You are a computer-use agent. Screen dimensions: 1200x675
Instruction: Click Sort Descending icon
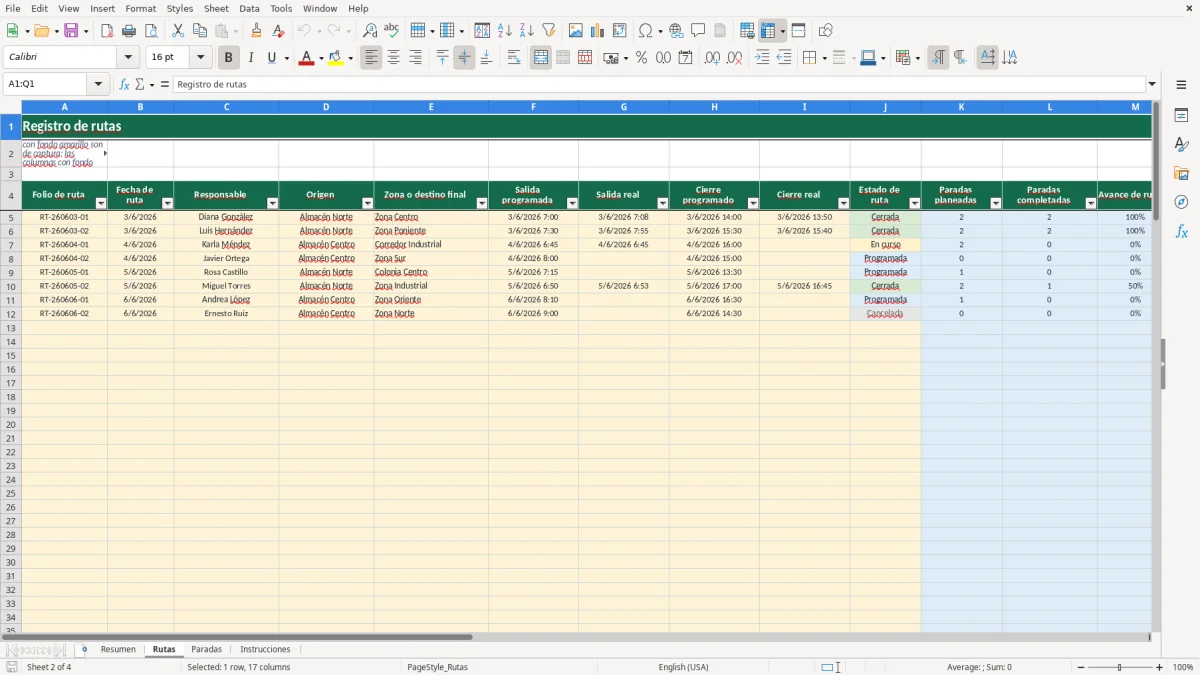pyautogui.click(x=527, y=31)
